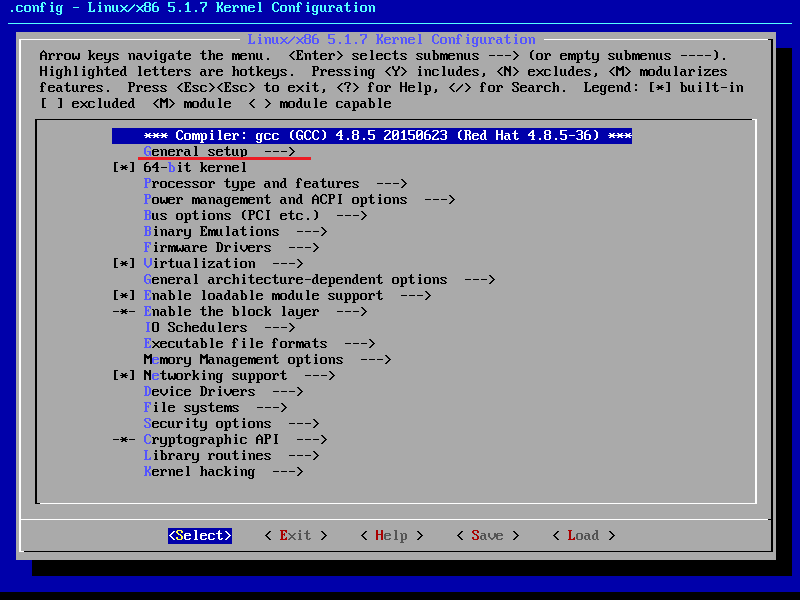Expand Enable the block layer arrow
The image size is (800, 600).
[x=352, y=312]
